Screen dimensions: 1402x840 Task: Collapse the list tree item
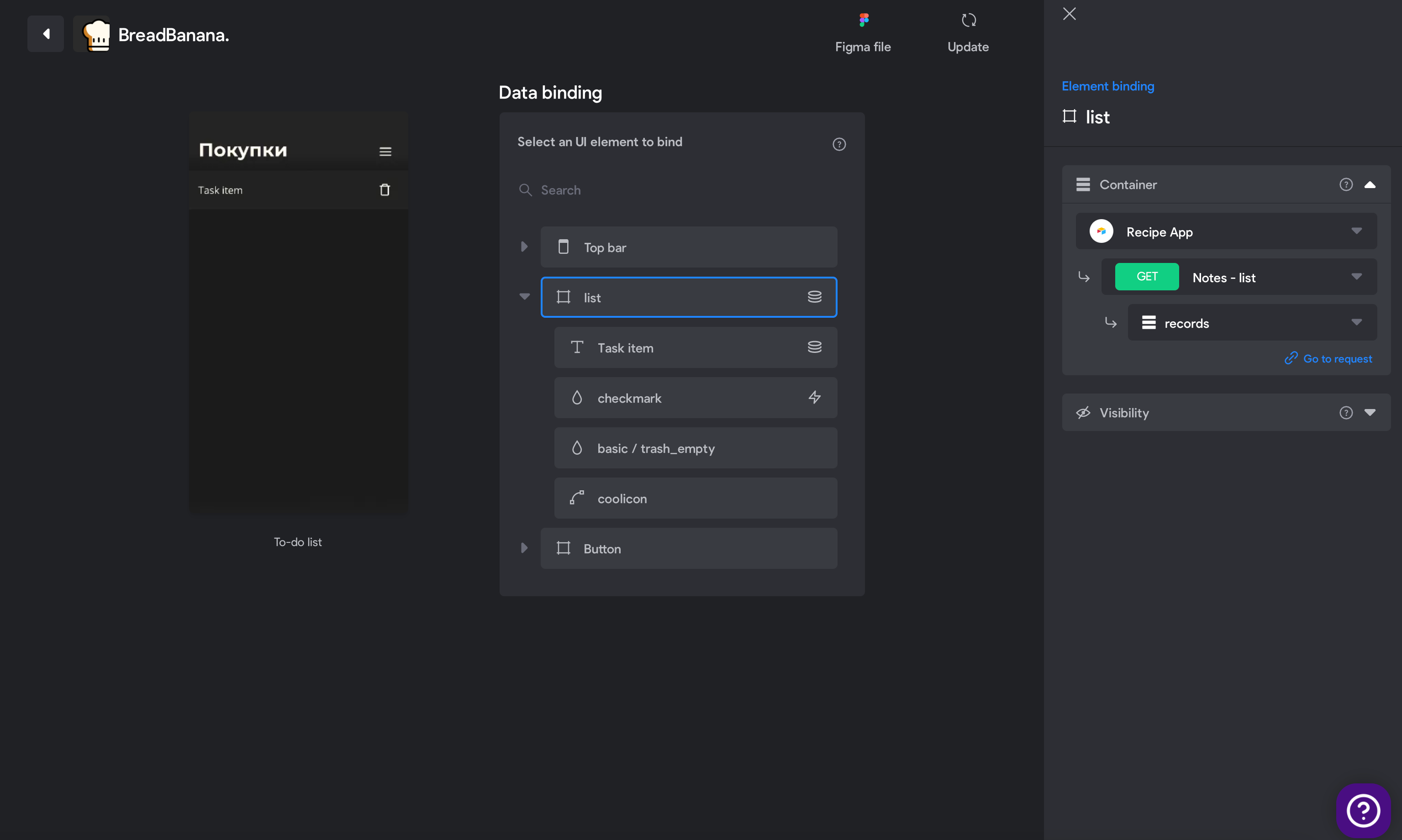(x=524, y=297)
